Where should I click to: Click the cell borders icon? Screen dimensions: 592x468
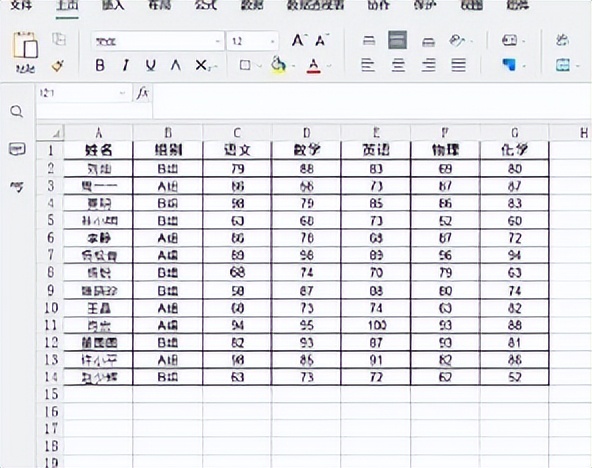point(245,66)
